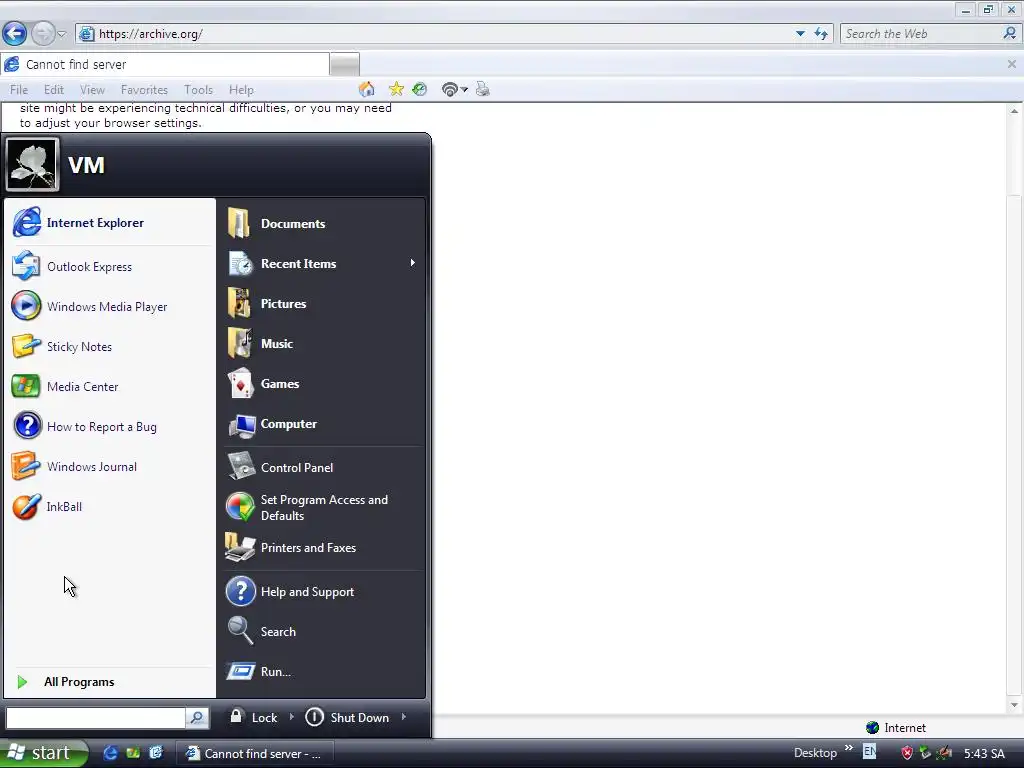Open the Games folder
Viewport: 1024px width, 768px height.
[x=323, y=383]
